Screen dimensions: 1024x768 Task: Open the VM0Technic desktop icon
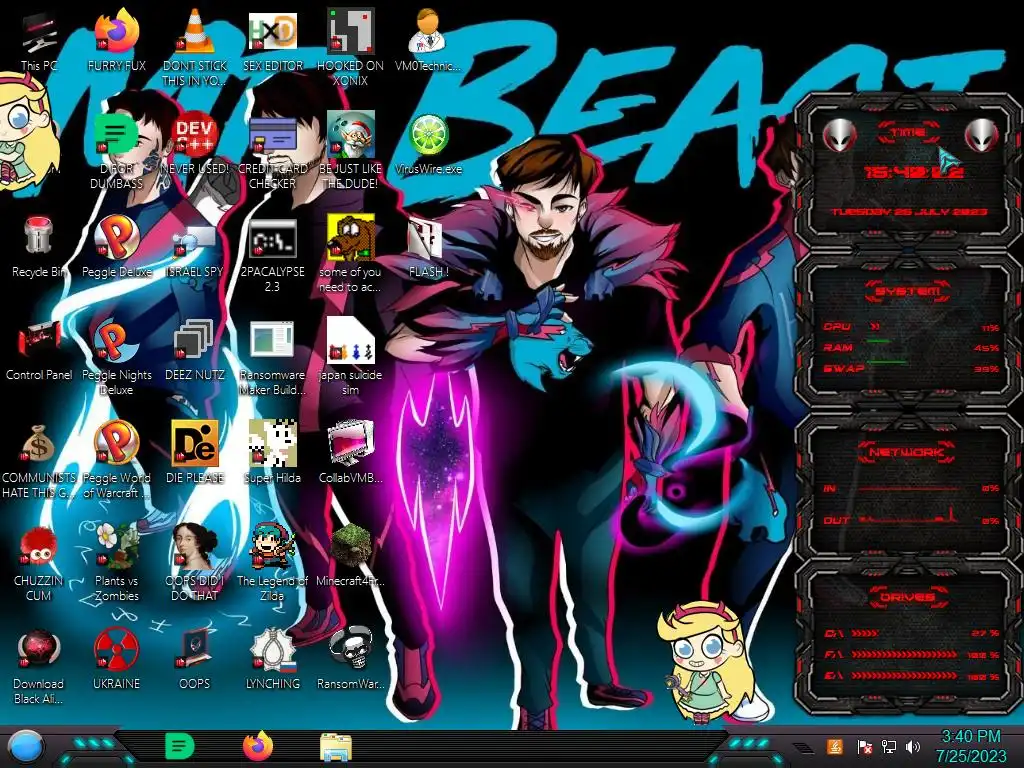[428, 40]
